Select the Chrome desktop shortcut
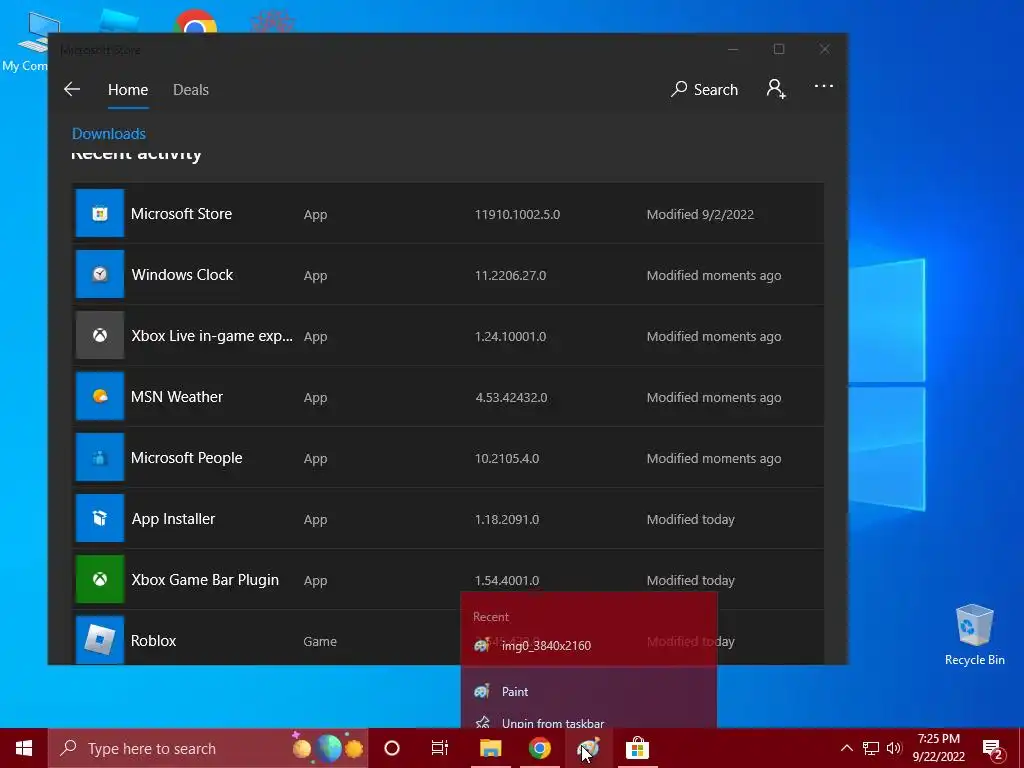The height and width of the screenshot is (768, 1024). 195,21
